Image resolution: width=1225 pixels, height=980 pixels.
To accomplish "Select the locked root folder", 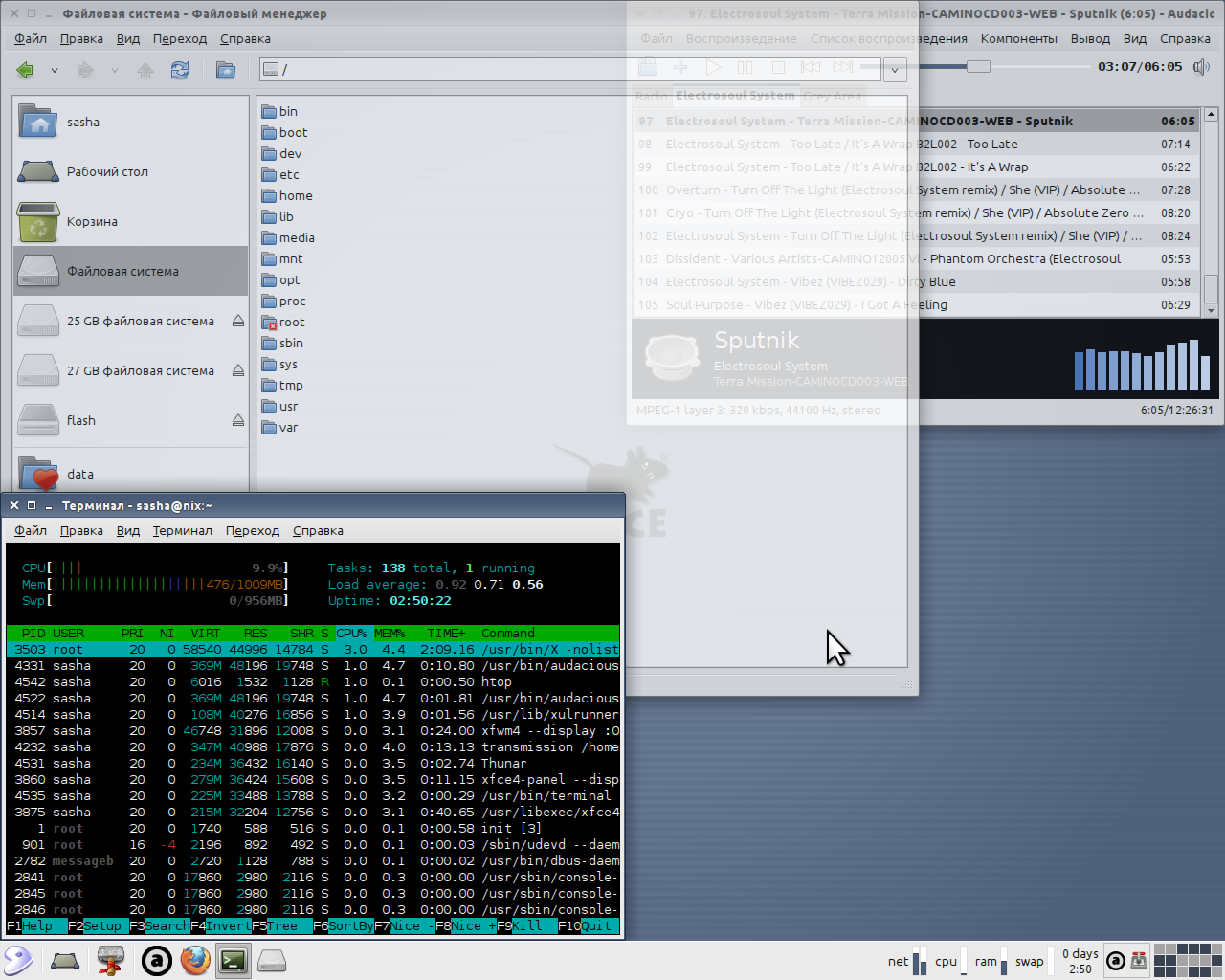I will 283,323.
